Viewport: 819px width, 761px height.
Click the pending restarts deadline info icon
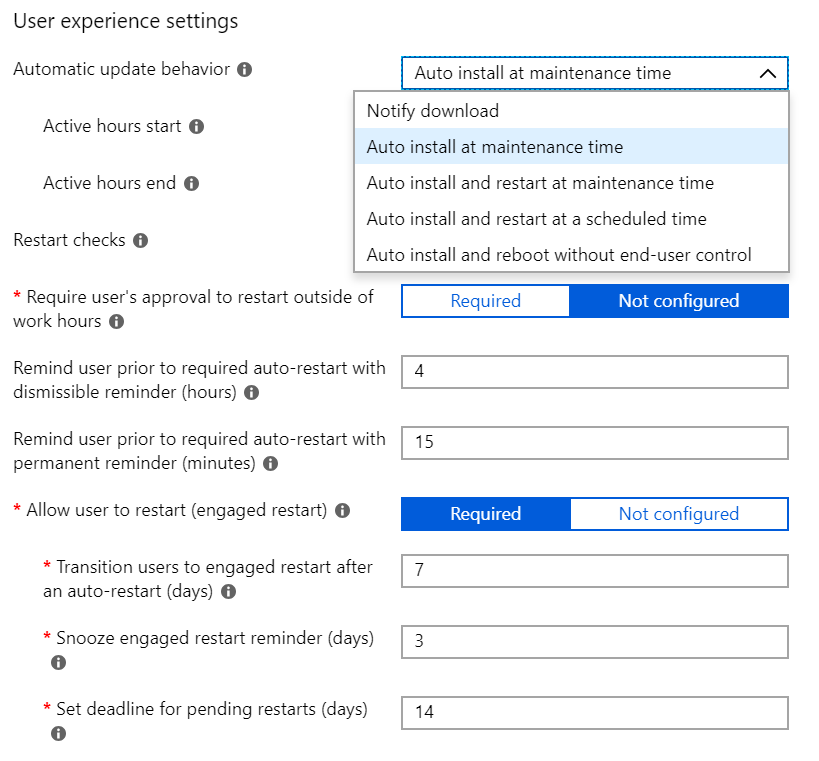tap(58, 733)
